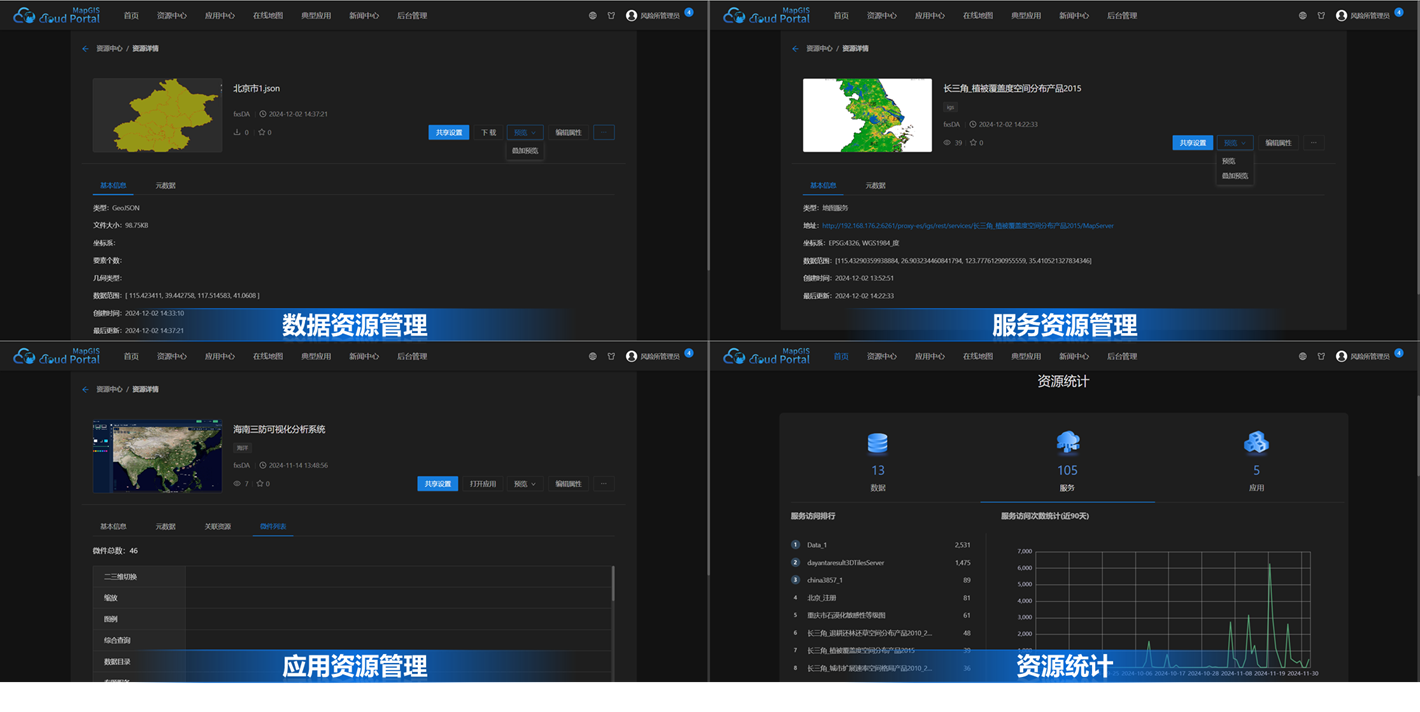1420x712 pixels.
Task: Click 编辑属性 button on 长三角 service page
Action: pyautogui.click(x=1278, y=143)
